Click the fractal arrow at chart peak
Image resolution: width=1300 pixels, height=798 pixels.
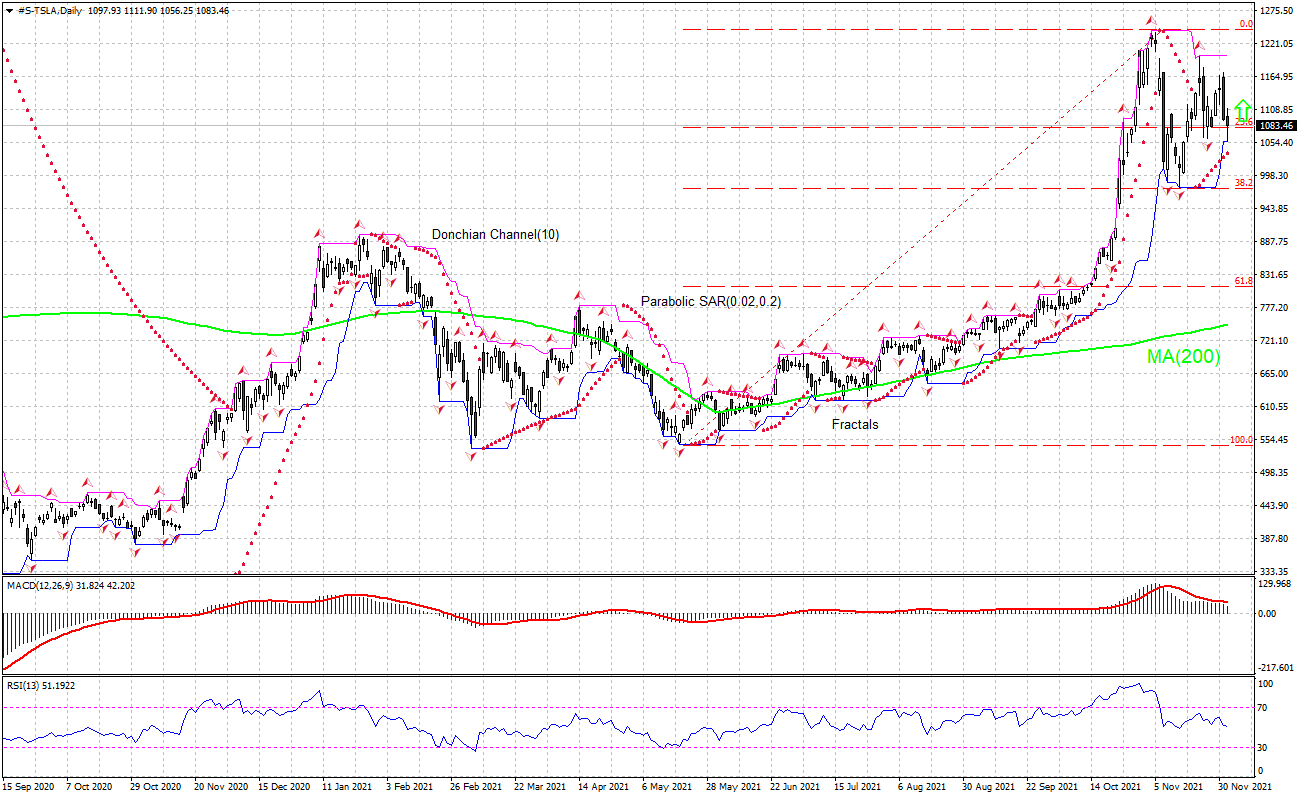1152,20
